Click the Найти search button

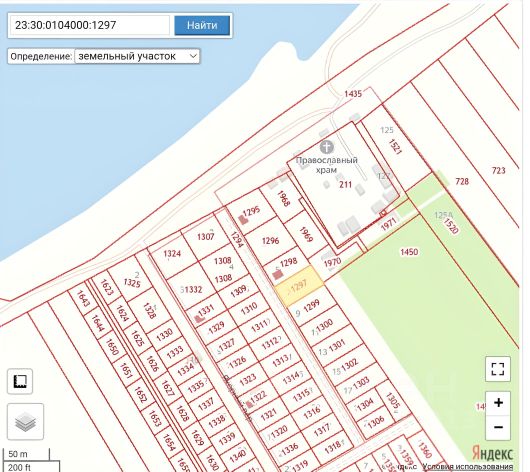202,25
